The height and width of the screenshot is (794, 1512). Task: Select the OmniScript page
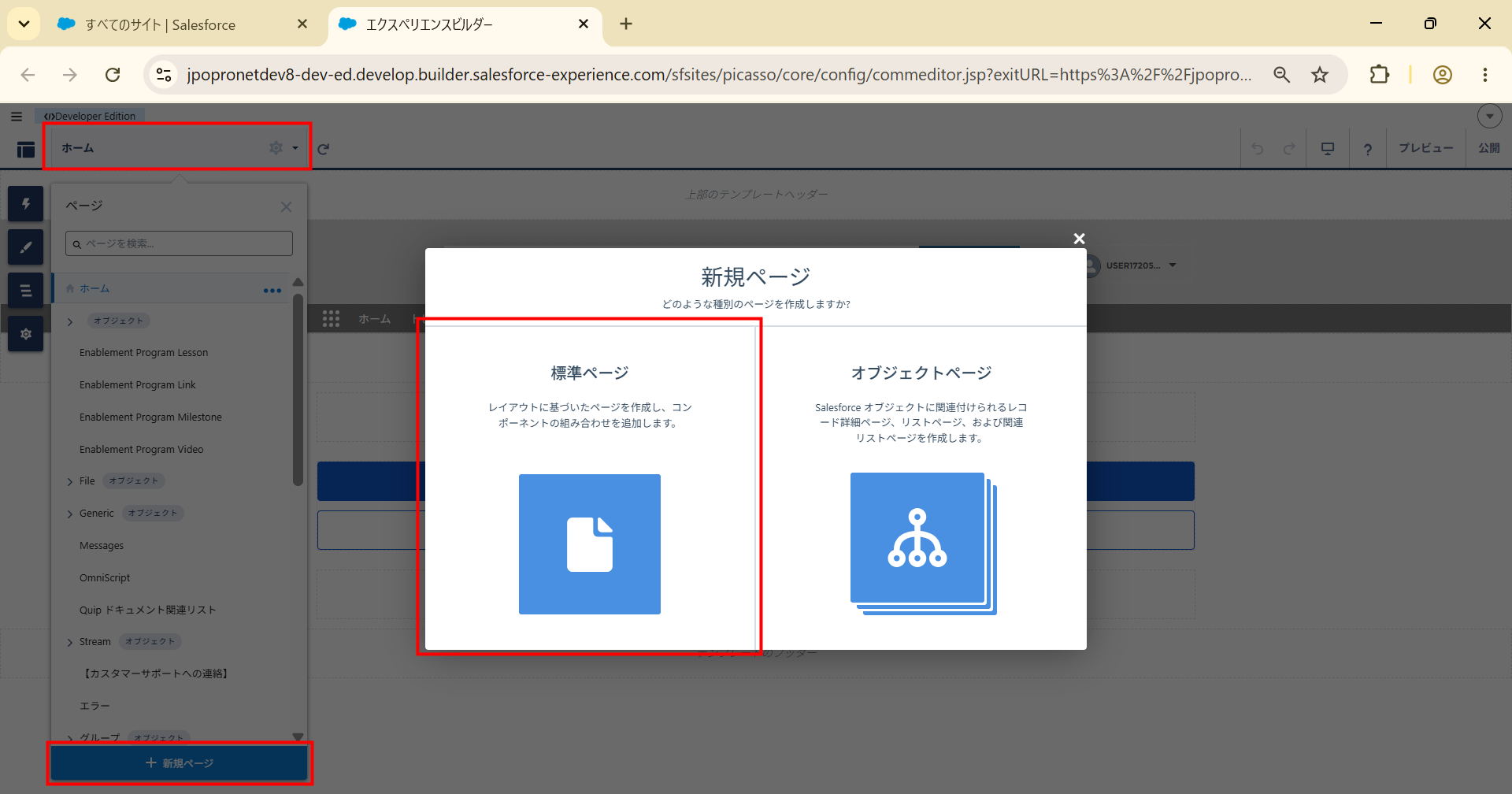coord(105,578)
